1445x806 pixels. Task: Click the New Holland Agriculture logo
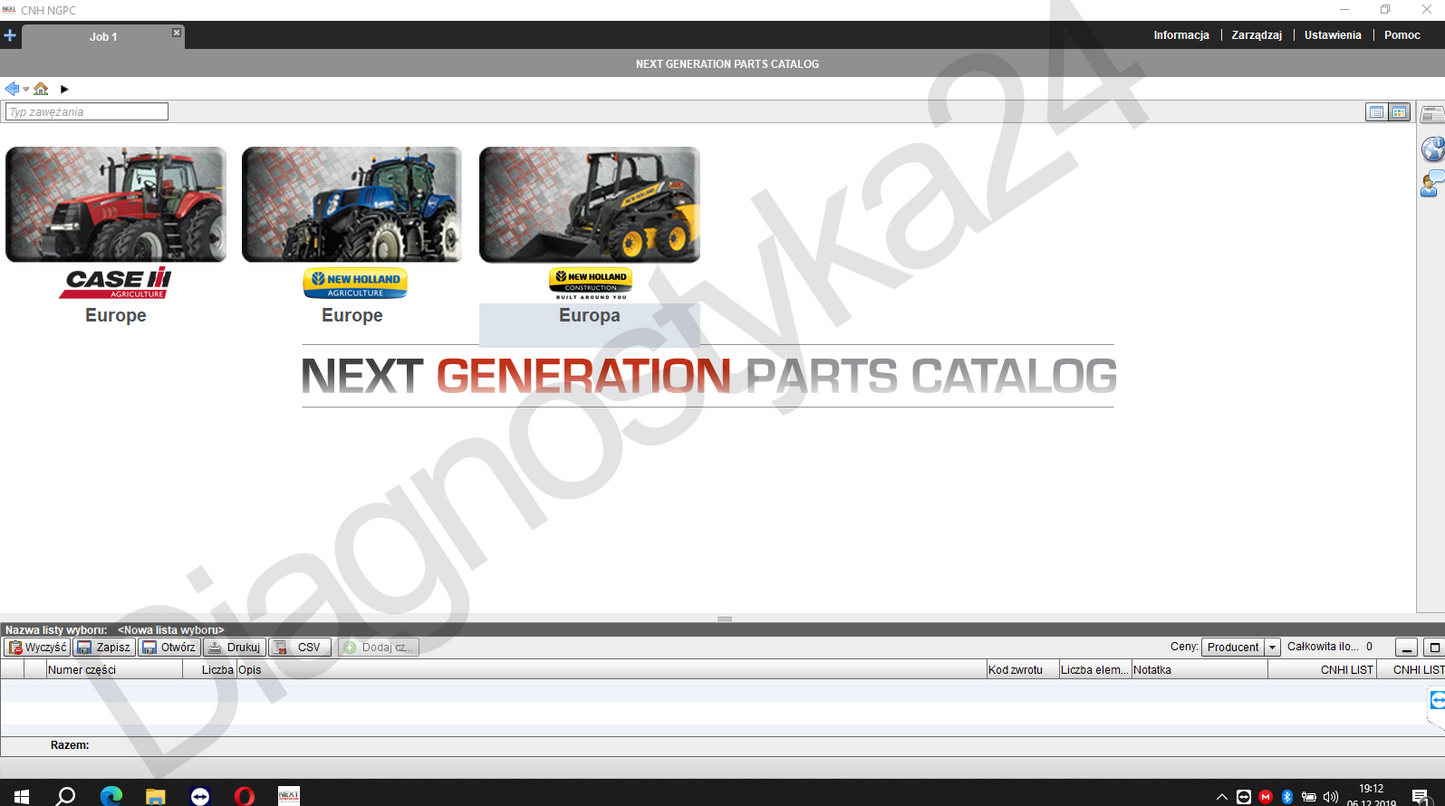coord(355,283)
